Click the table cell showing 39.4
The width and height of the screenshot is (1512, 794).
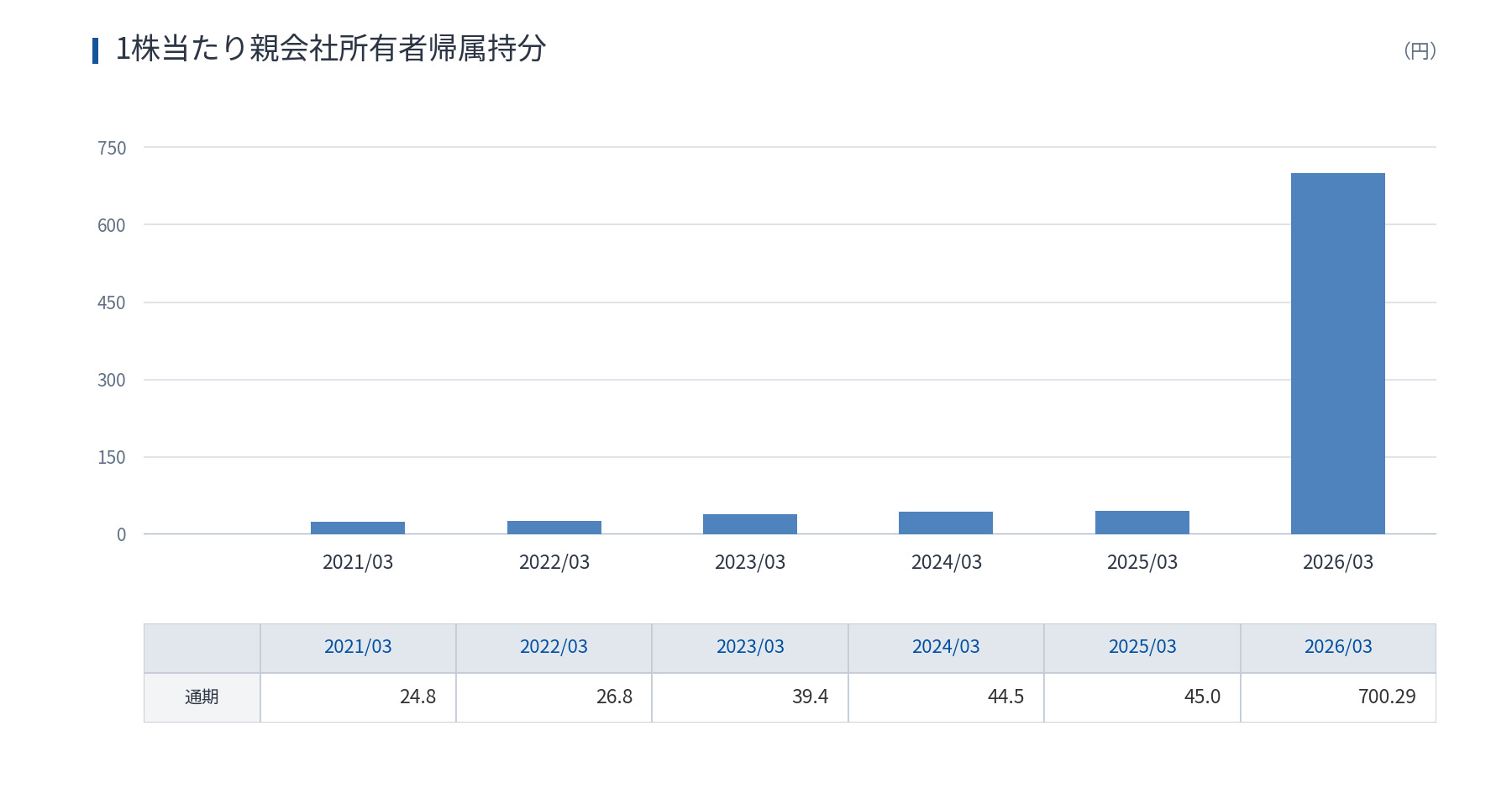click(x=750, y=697)
